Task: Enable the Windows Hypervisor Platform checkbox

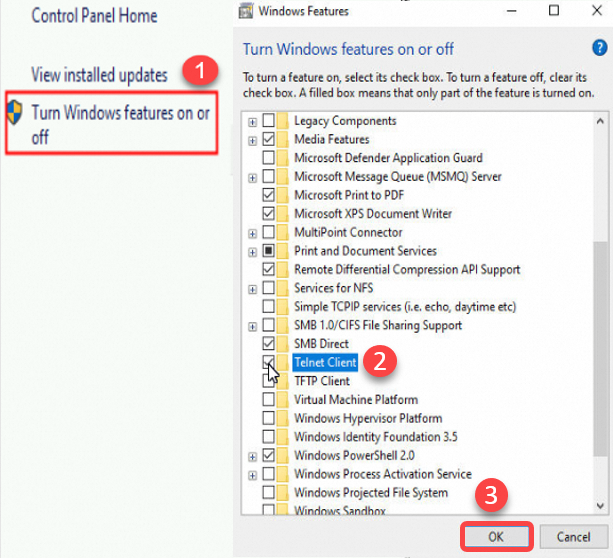Action: coord(269,418)
